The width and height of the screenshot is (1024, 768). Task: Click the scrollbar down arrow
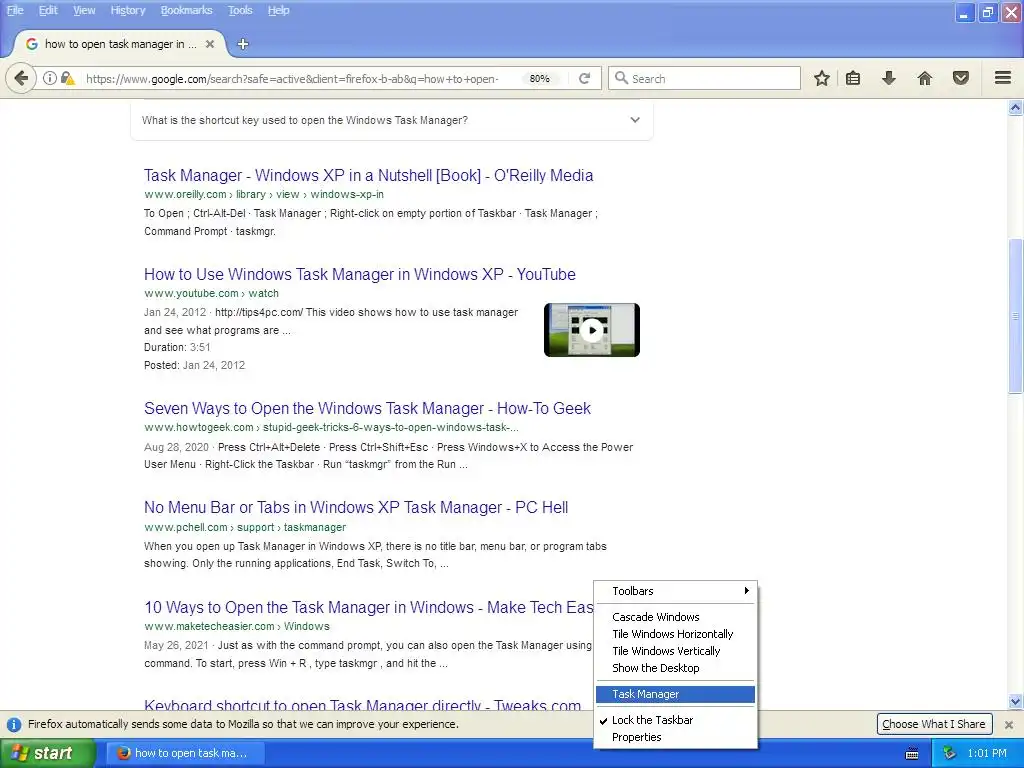coord(1016,702)
